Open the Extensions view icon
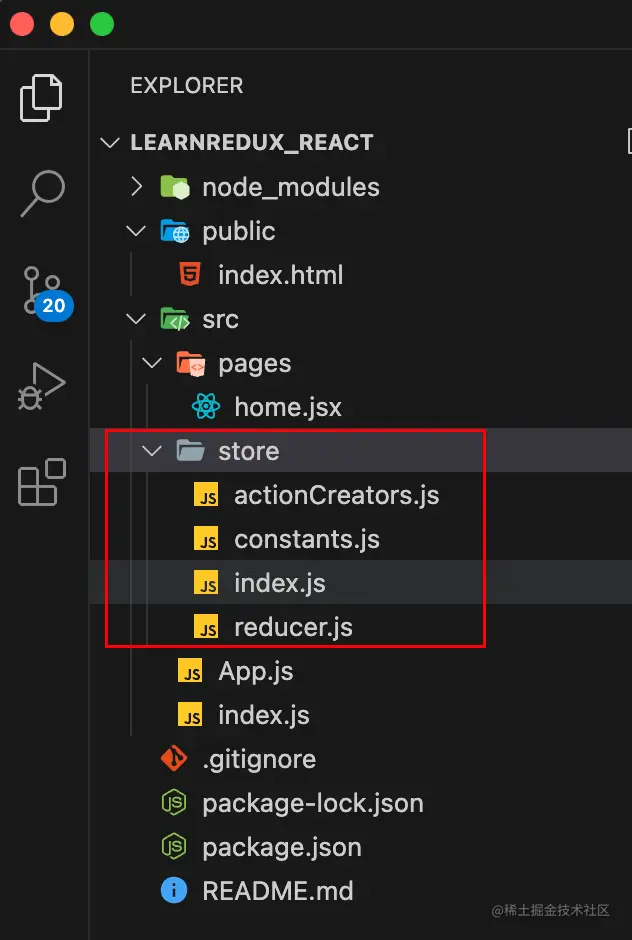Viewport: 632px width, 940px height. tap(42, 482)
